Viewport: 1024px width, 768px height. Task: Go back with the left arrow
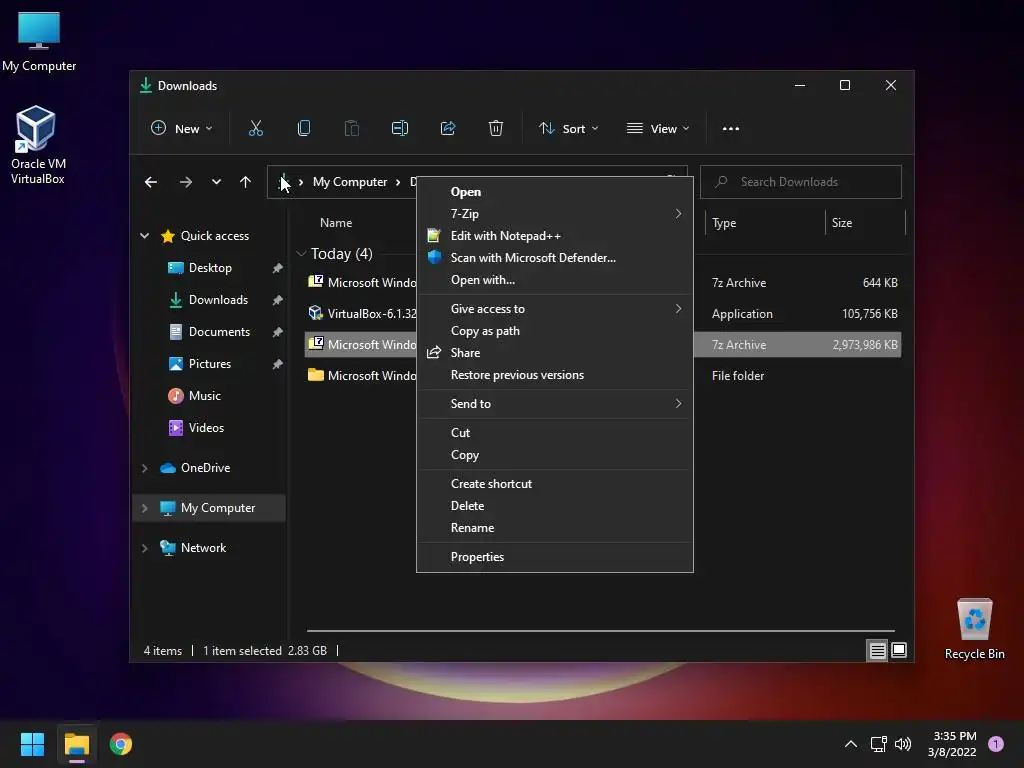[151, 182]
